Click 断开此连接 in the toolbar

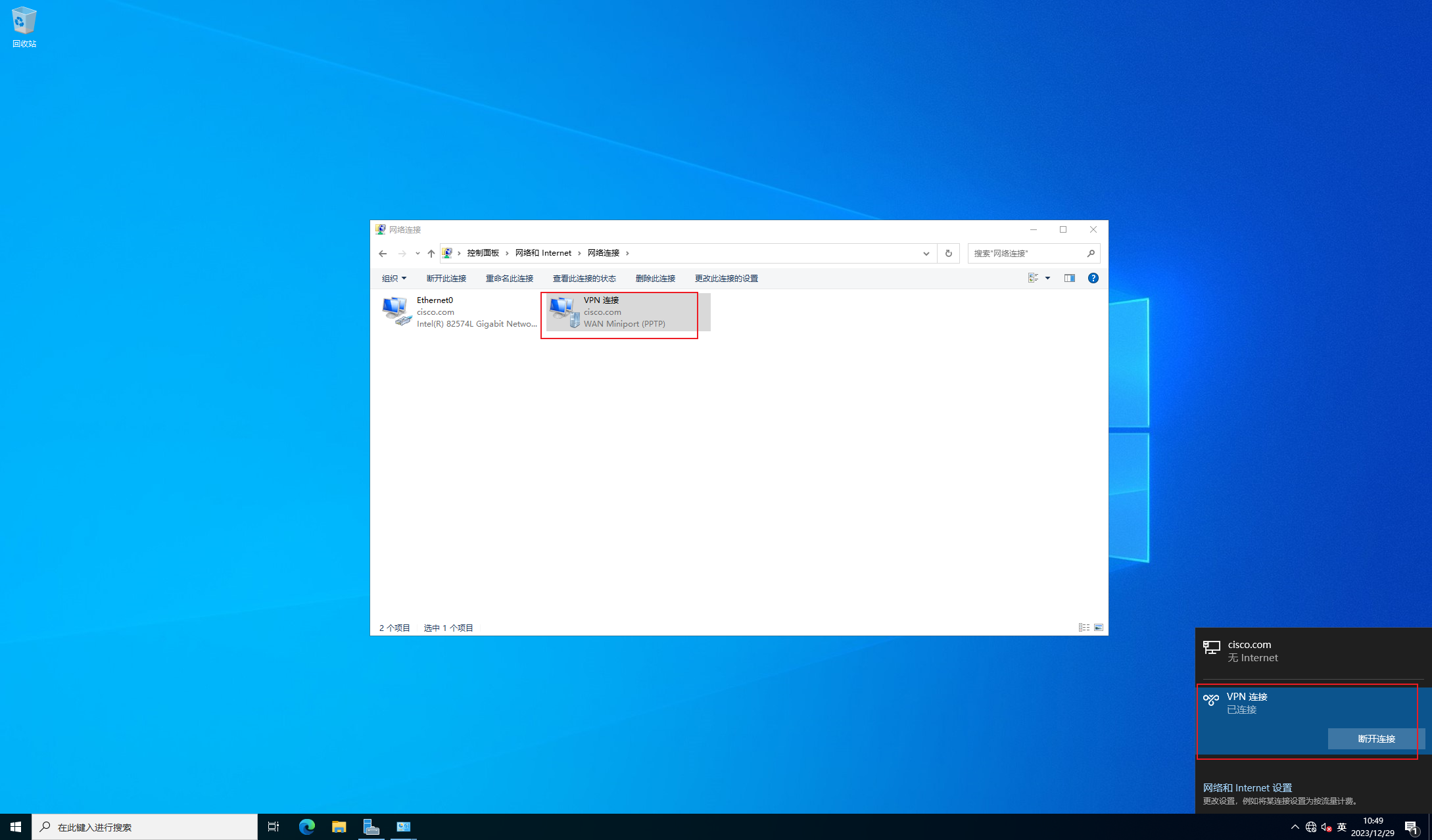[x=446, y=279]
